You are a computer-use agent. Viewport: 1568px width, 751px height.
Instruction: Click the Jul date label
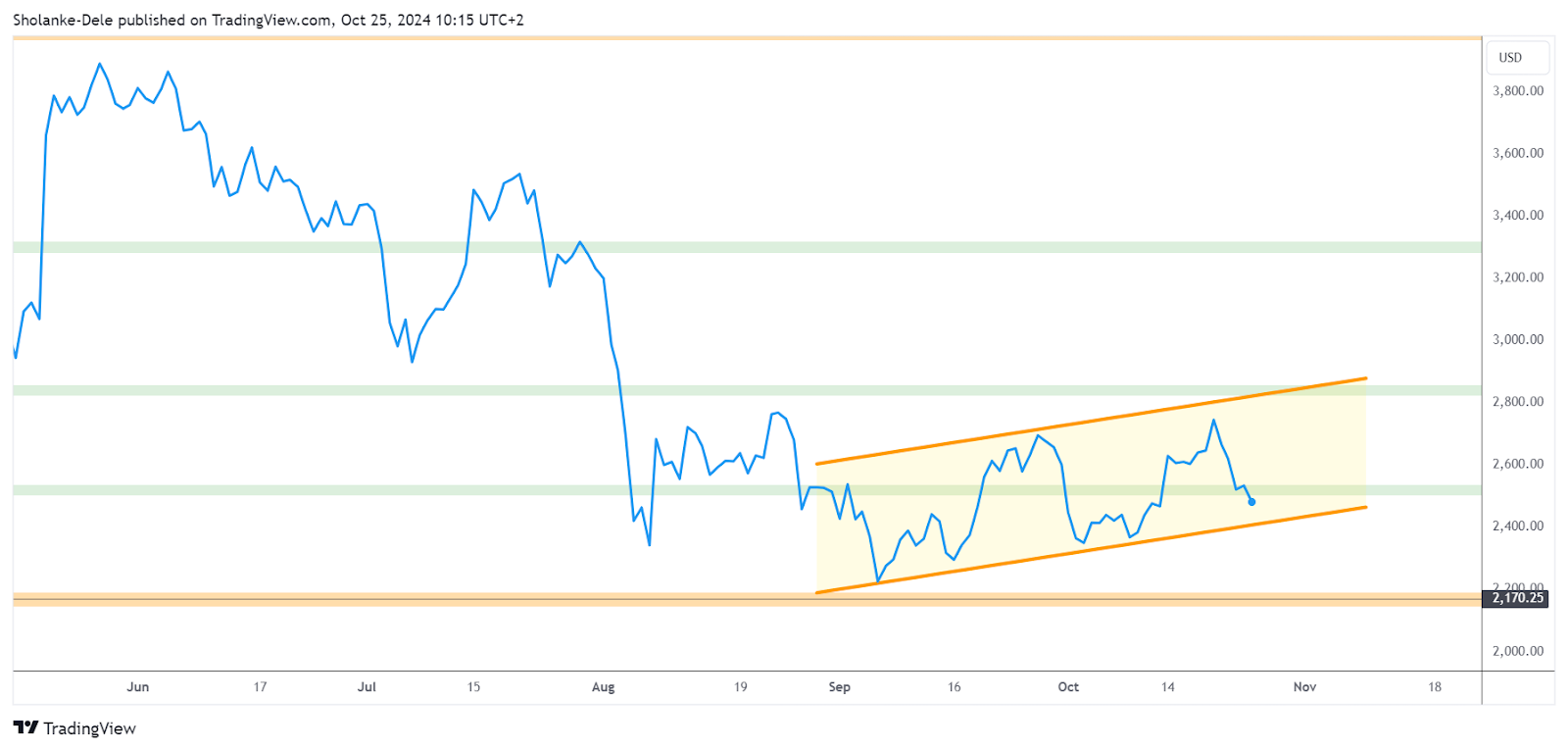(367, 687)
